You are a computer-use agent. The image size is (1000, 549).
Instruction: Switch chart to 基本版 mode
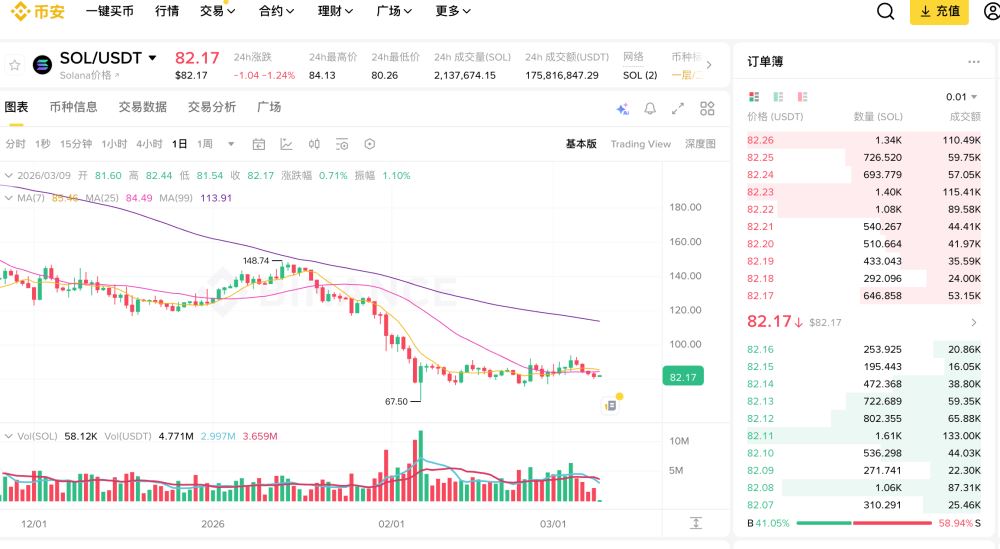pos(581,144)
